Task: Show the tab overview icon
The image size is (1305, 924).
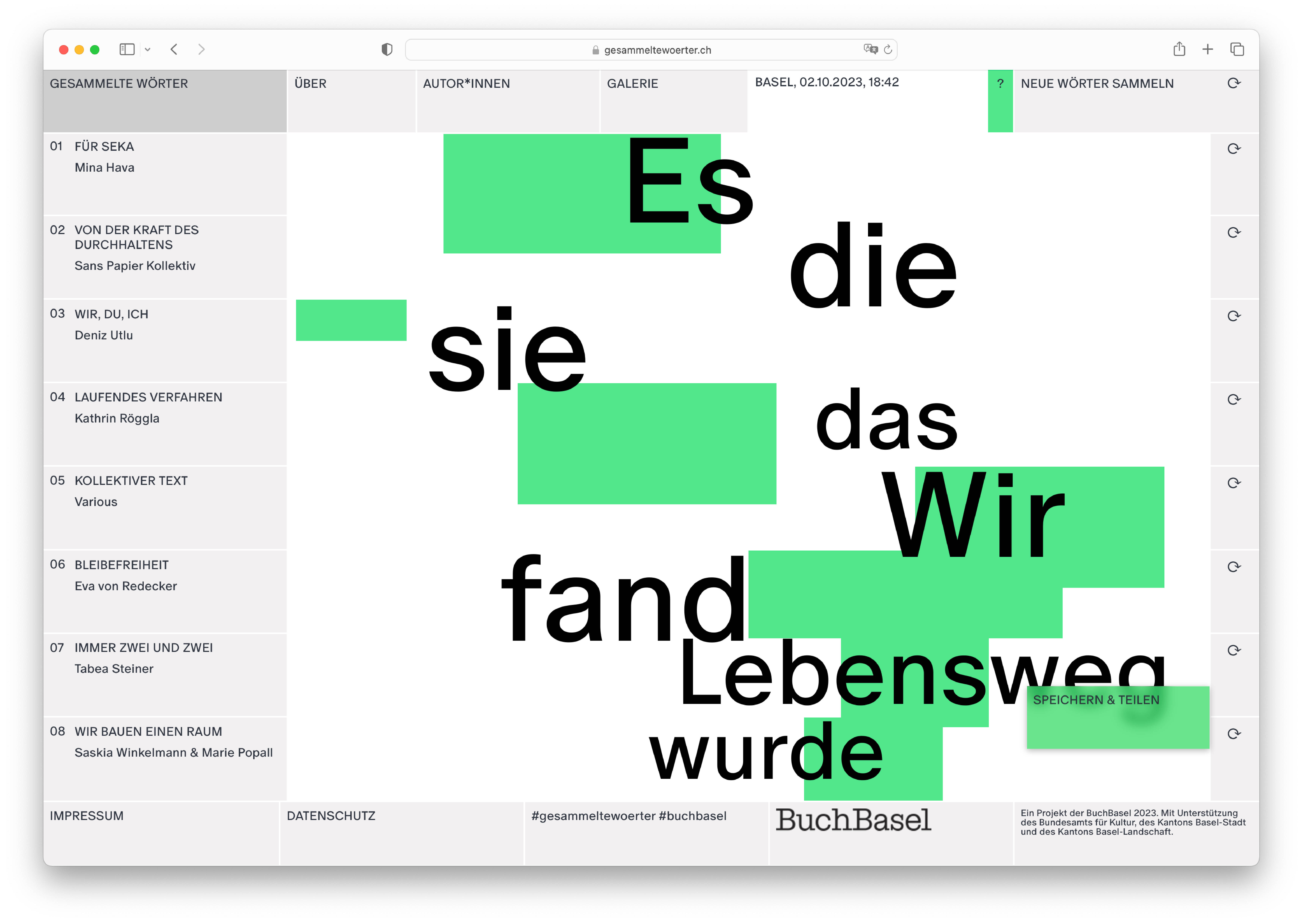Action: click(x=1237, y=50)
